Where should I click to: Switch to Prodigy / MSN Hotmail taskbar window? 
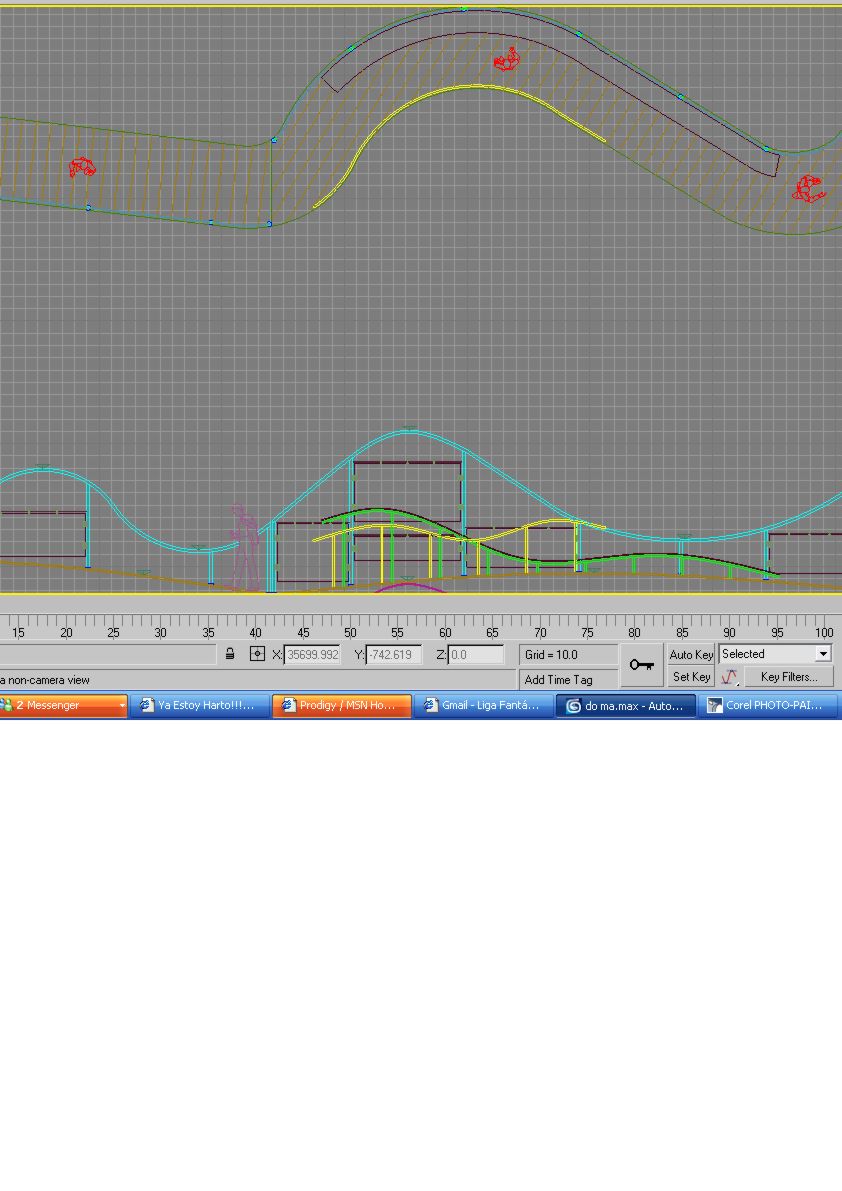pos(342,706)
